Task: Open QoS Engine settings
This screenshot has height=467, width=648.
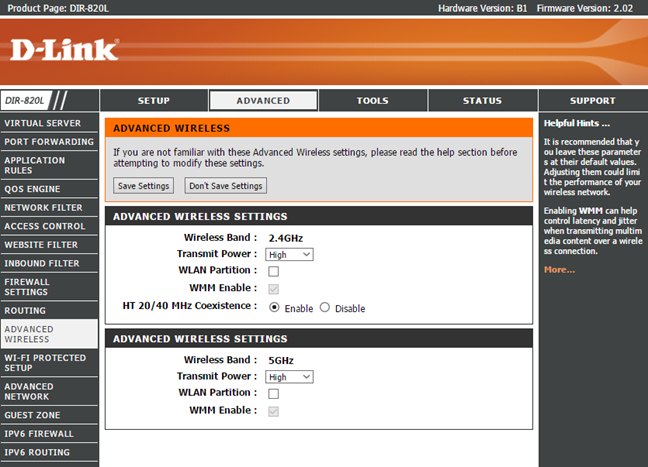Action: [49, 189]
